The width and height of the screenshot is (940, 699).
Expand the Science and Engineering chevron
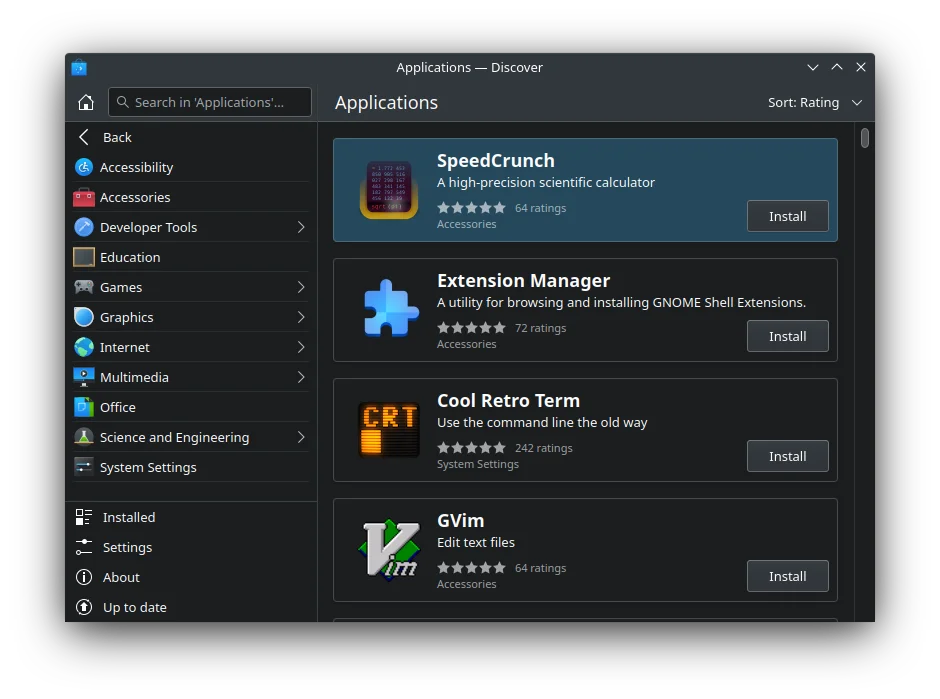301,437
